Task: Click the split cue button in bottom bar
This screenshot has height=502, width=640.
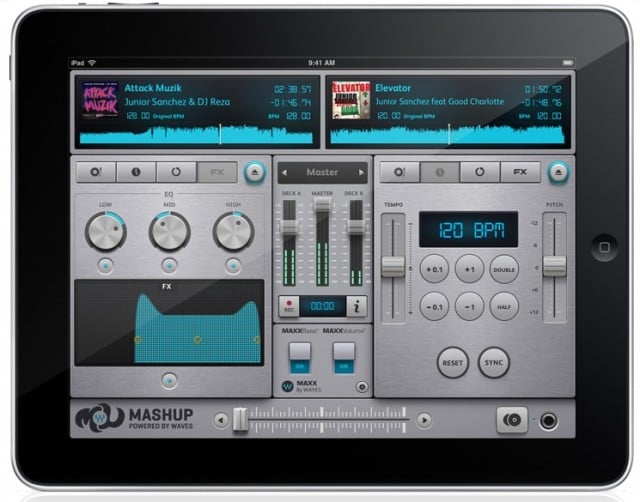Action: pos(512,420)
